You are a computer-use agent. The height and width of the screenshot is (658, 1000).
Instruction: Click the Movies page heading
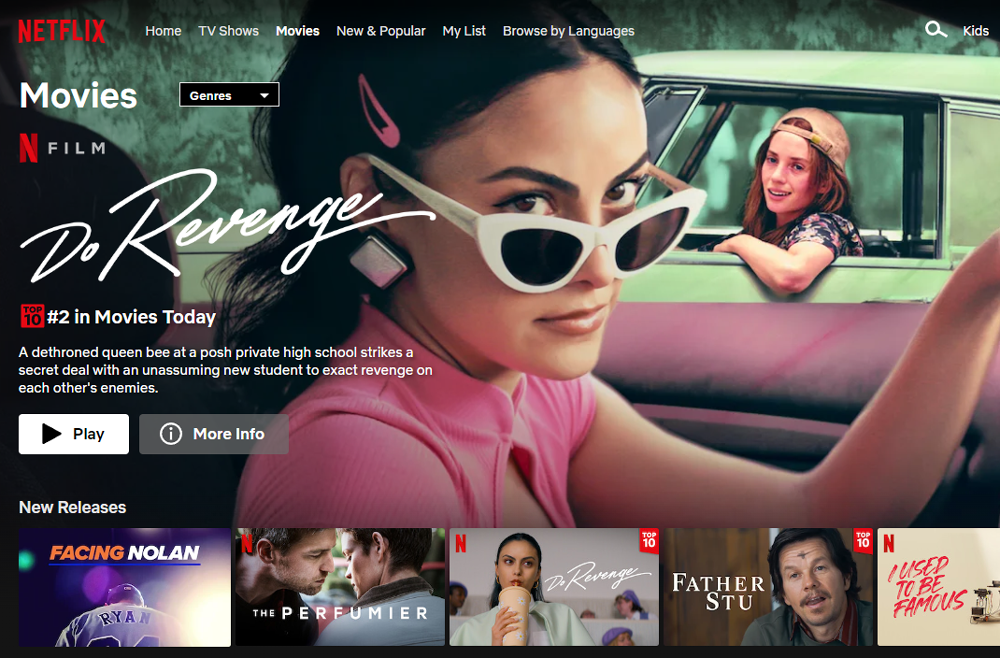click(78, 96)
